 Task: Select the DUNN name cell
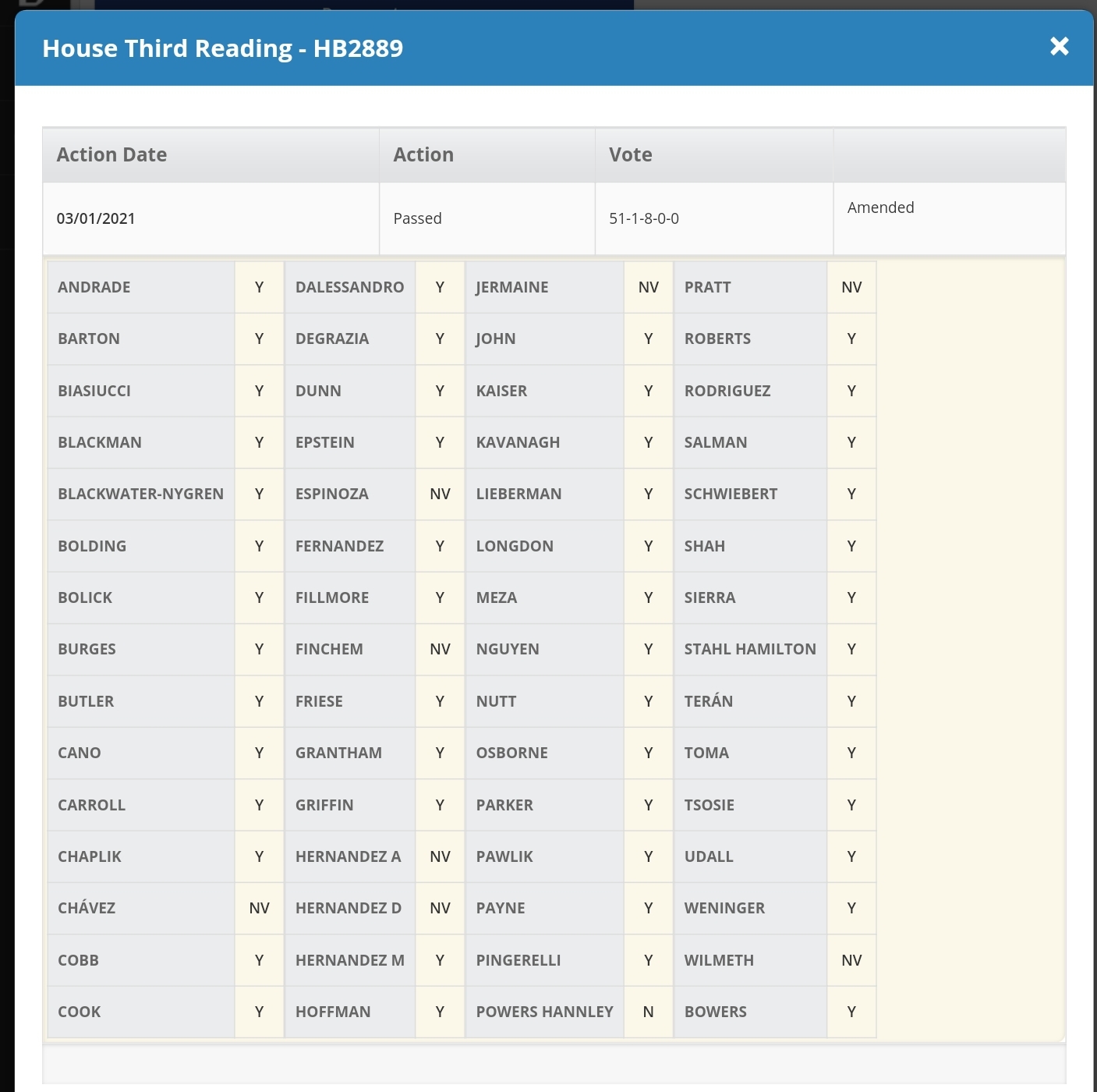350,391
